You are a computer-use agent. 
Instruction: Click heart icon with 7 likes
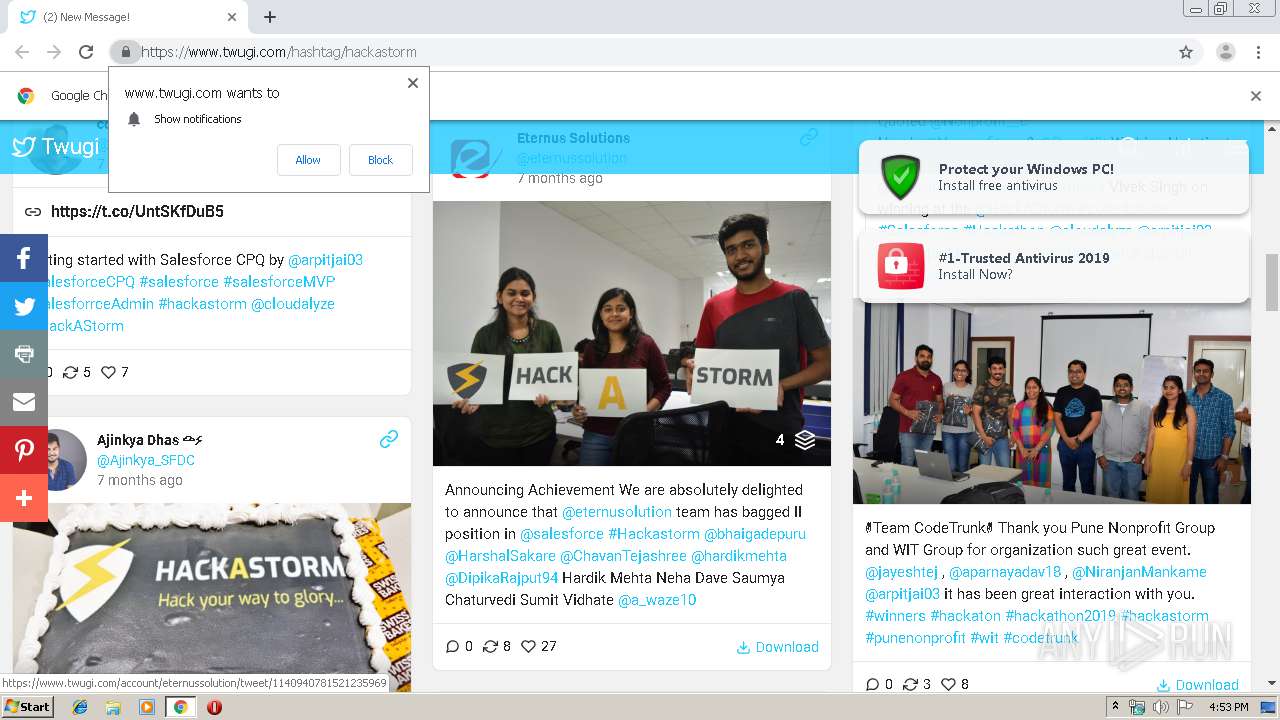coord(109,372)
